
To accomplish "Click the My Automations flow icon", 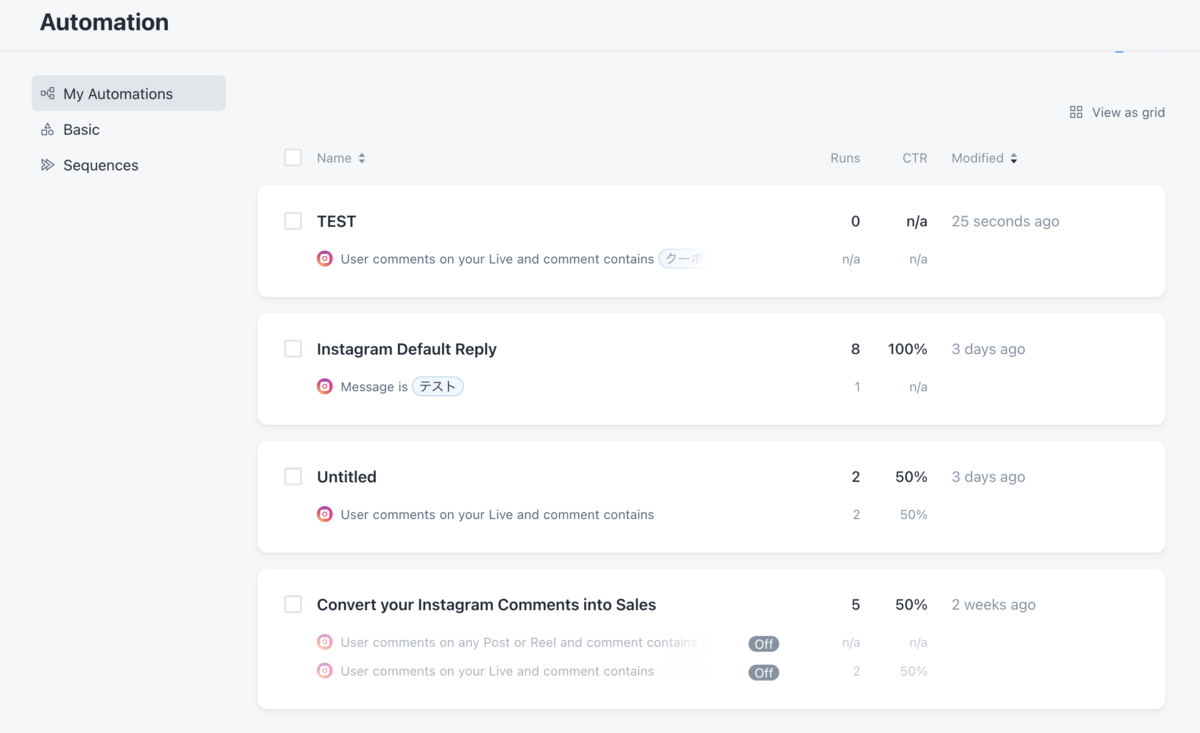I will [x=47, y=93].
